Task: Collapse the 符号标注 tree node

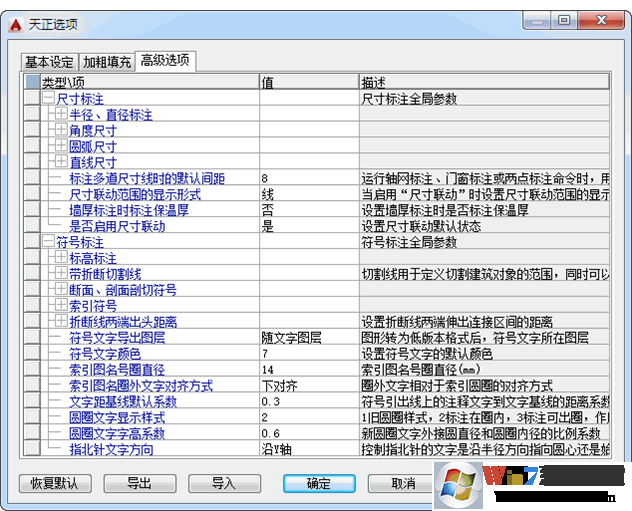Action: [48, 241]
